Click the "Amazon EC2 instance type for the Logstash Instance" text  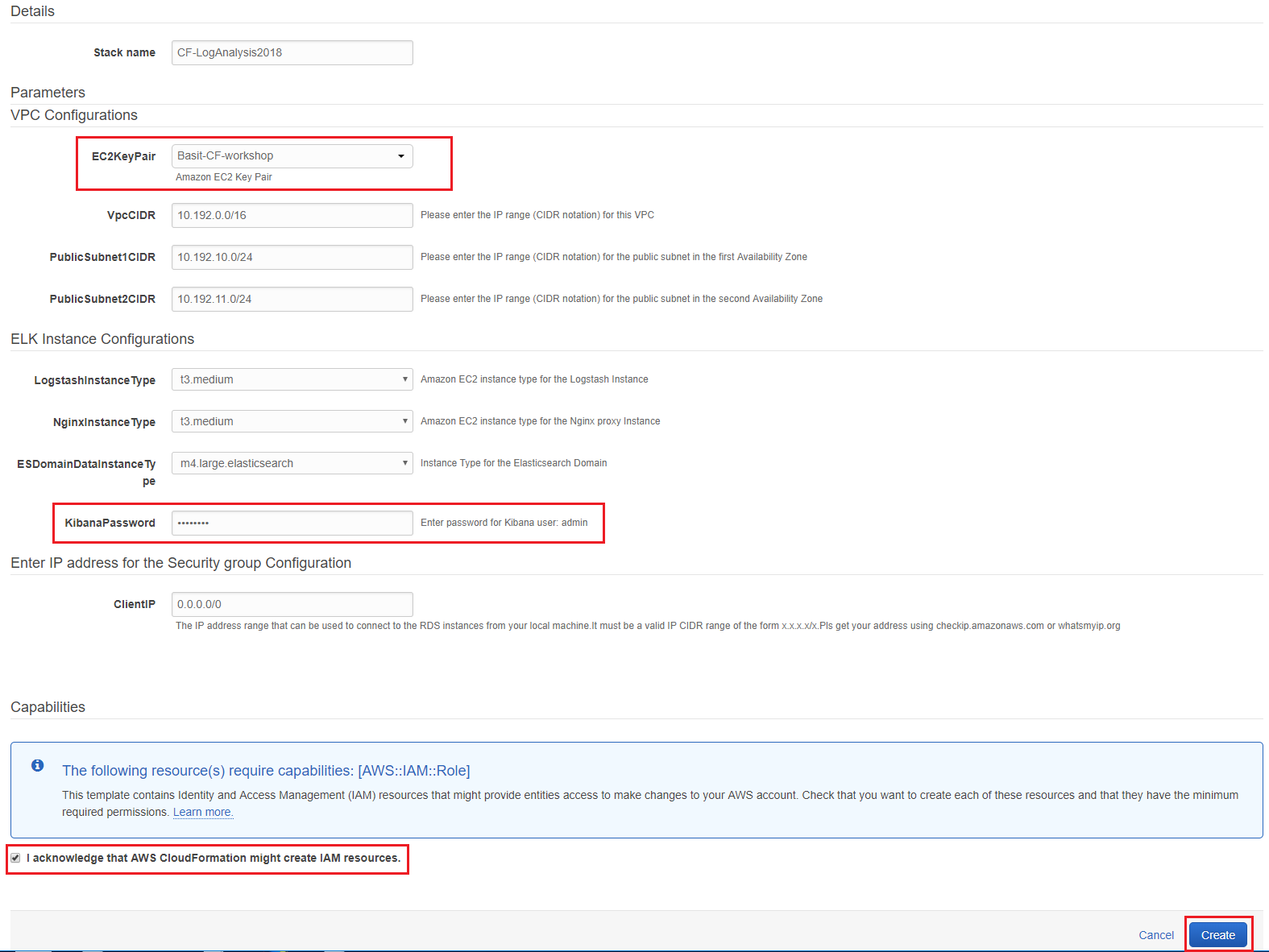534,379
